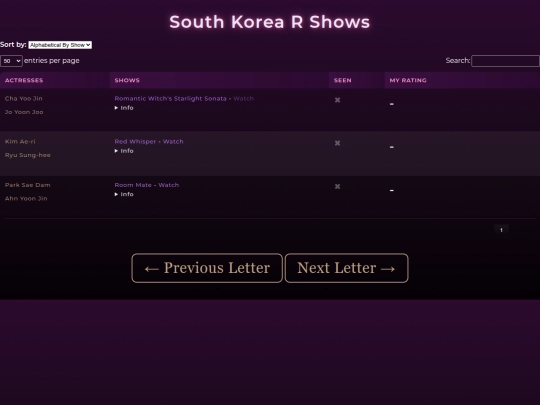Viewport: 540px width, 405px height.
Task: Click the Previous Letter button
Action: click(207, 268)
